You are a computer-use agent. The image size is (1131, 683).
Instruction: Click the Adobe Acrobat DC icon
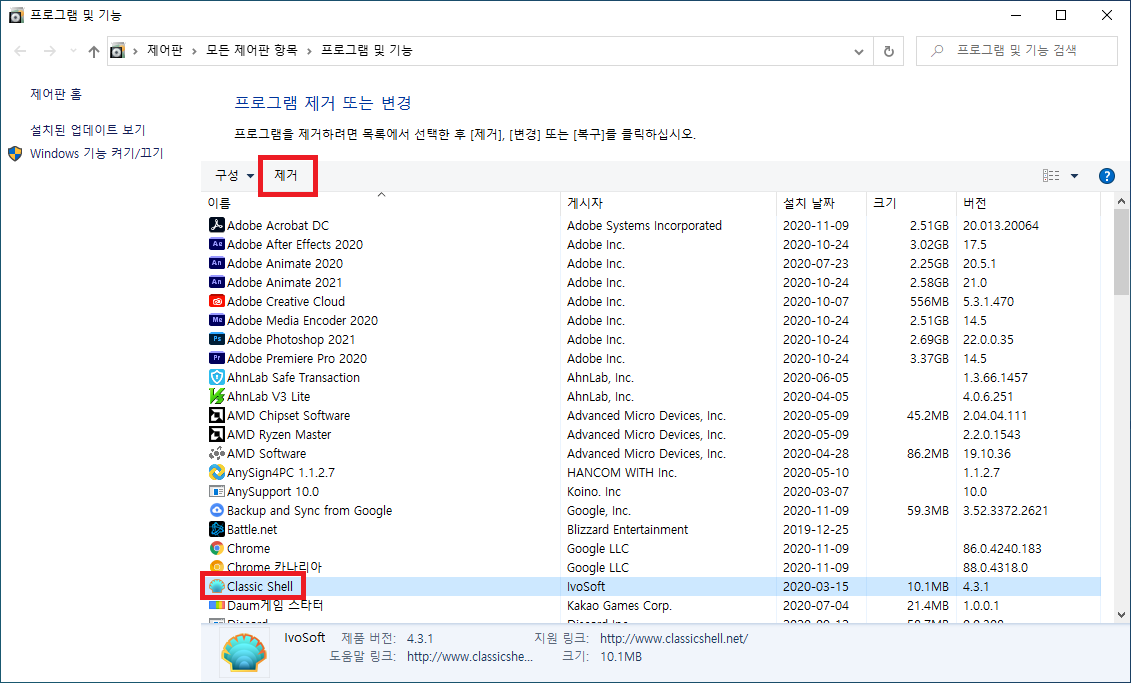coord(216,225)
